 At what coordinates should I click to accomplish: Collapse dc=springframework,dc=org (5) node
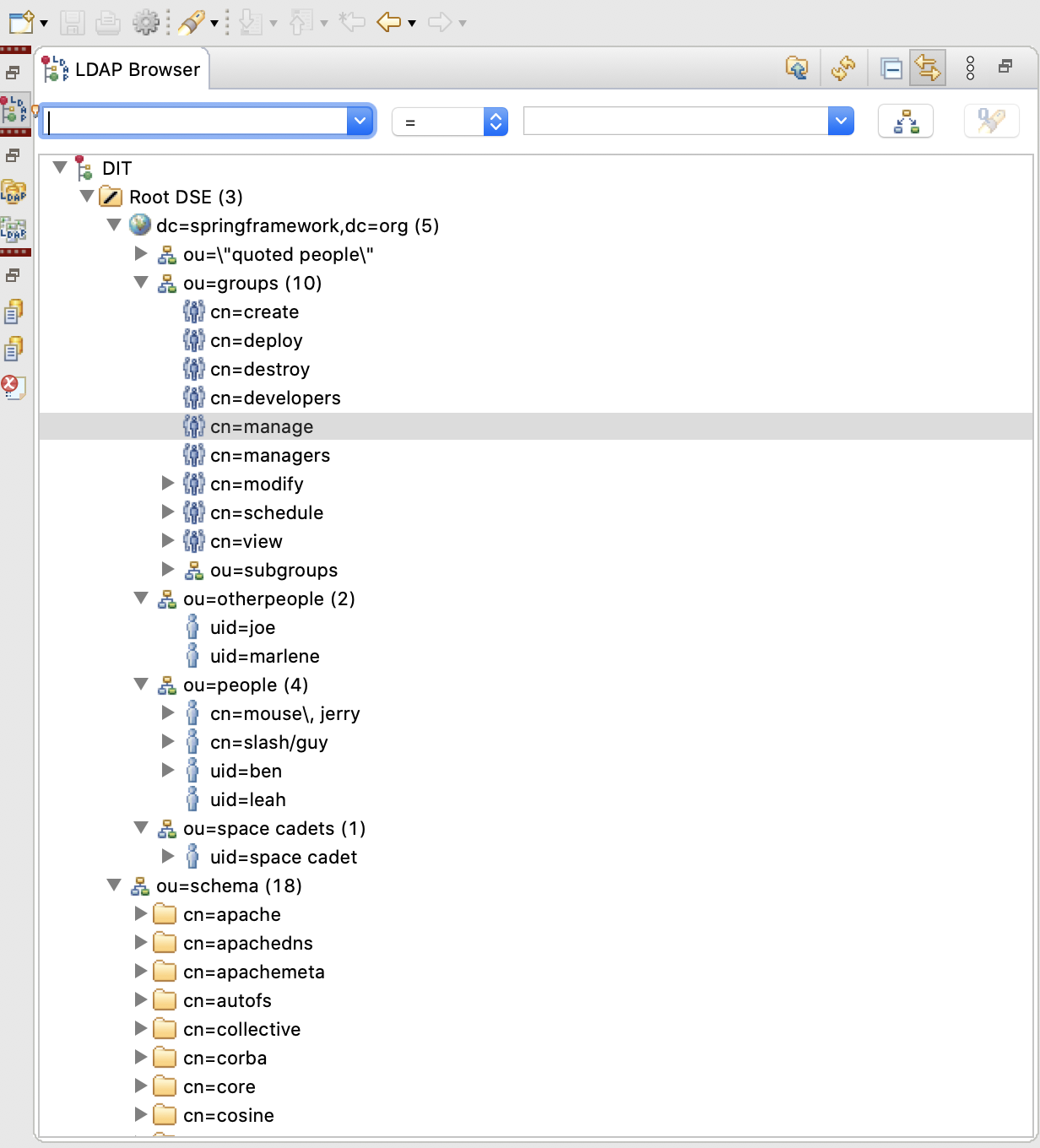point(114,225)
